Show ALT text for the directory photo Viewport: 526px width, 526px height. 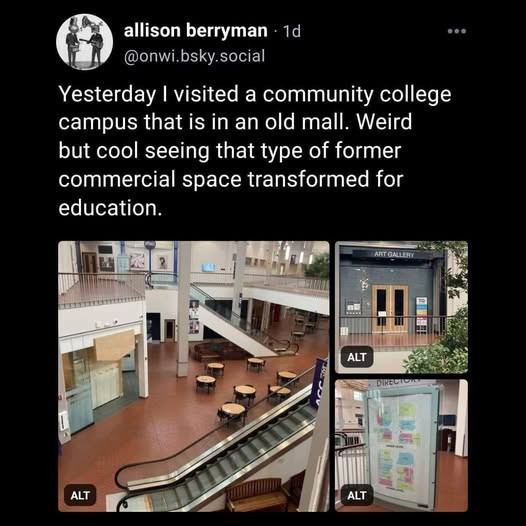pos(357,495)
